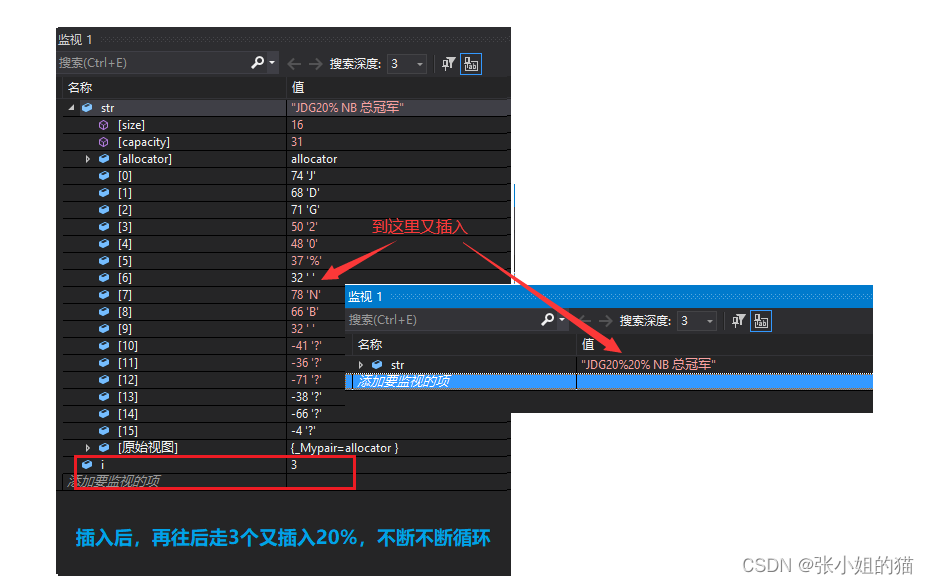Click the blue cube icon of [0]
This screenshot has height=584, width=929.
click(x=104, y=176)
